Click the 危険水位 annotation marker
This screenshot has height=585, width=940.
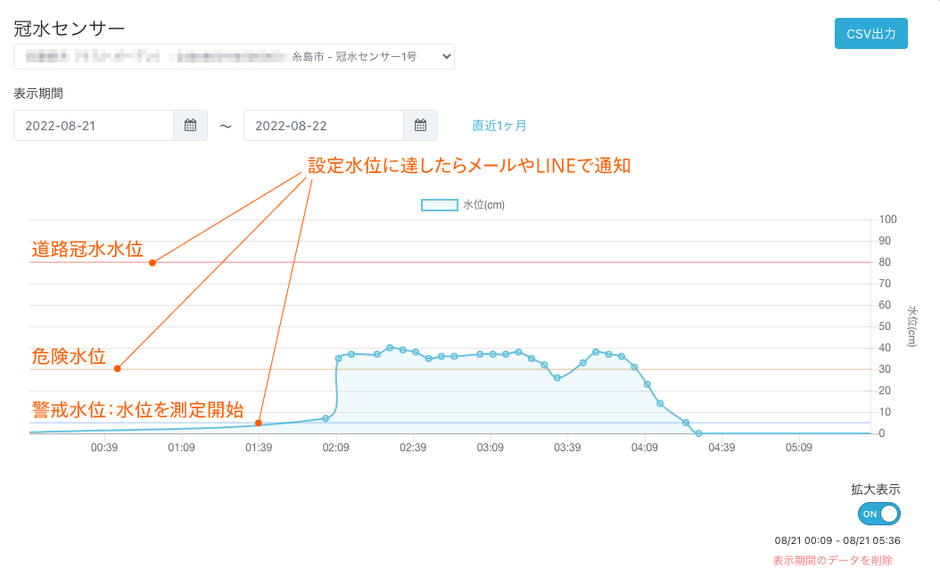(118, 368)
